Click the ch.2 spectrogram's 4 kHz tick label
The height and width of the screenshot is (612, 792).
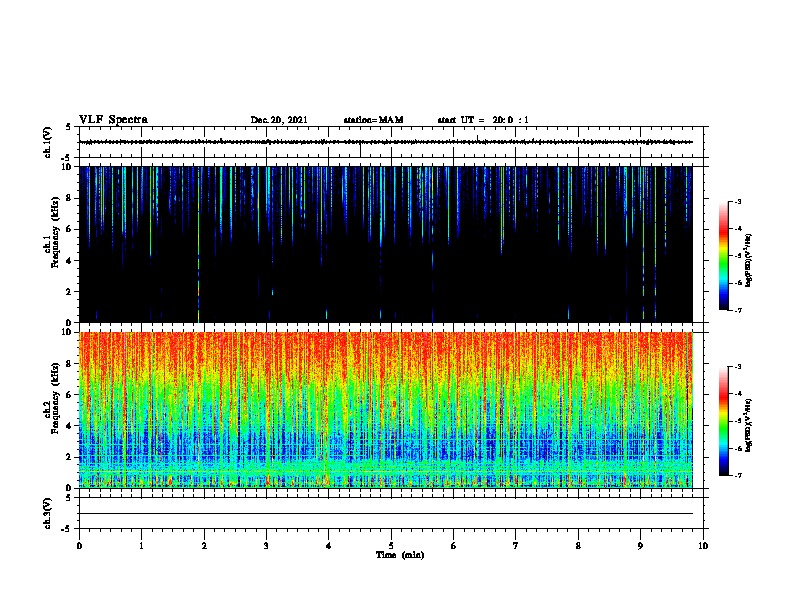pyautogui.click(x=70, y=426)
